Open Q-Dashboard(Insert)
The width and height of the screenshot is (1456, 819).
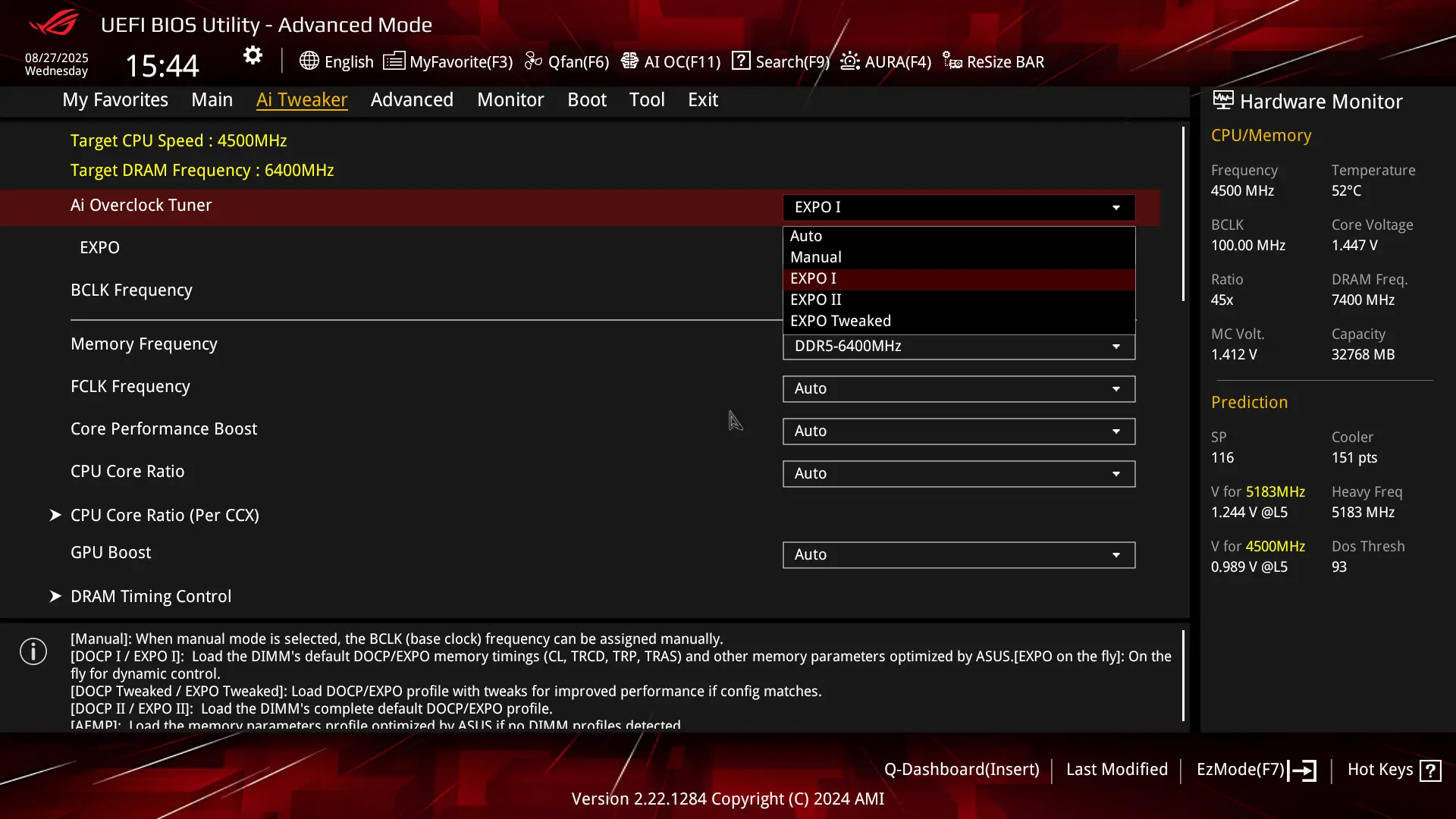point(962,769)
